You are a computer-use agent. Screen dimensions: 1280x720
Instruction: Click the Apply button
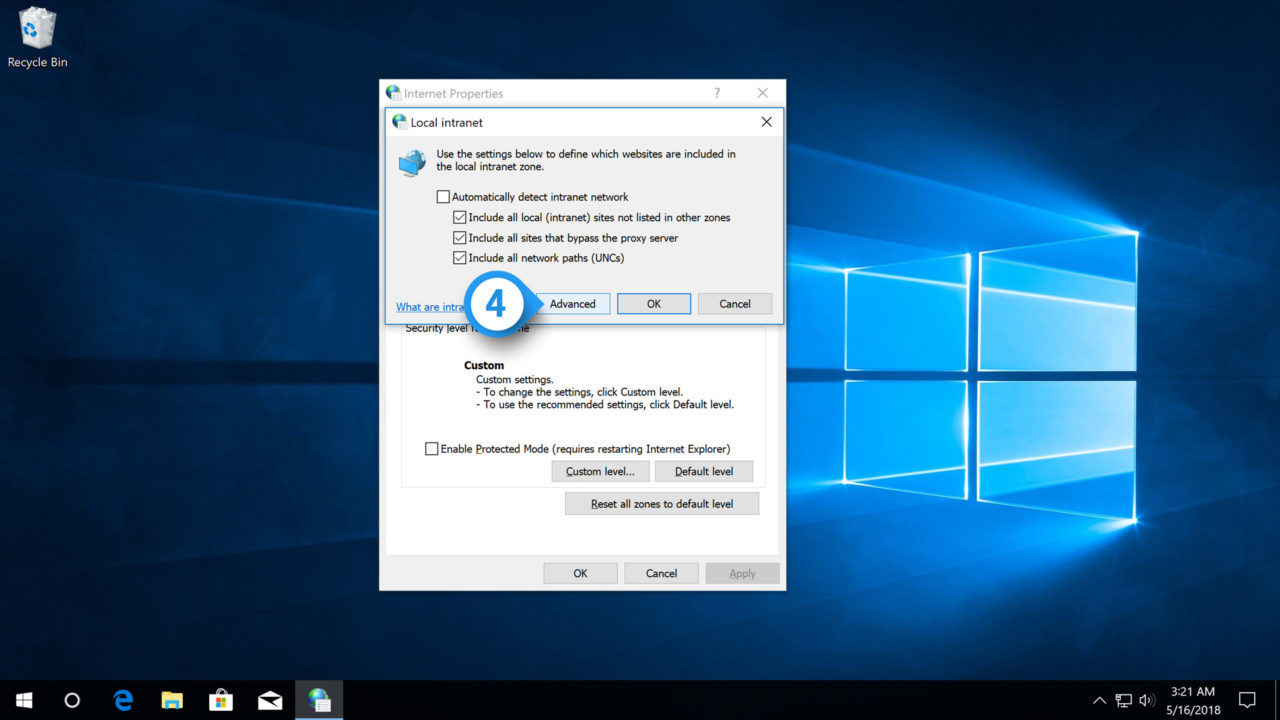coord(742,573)
